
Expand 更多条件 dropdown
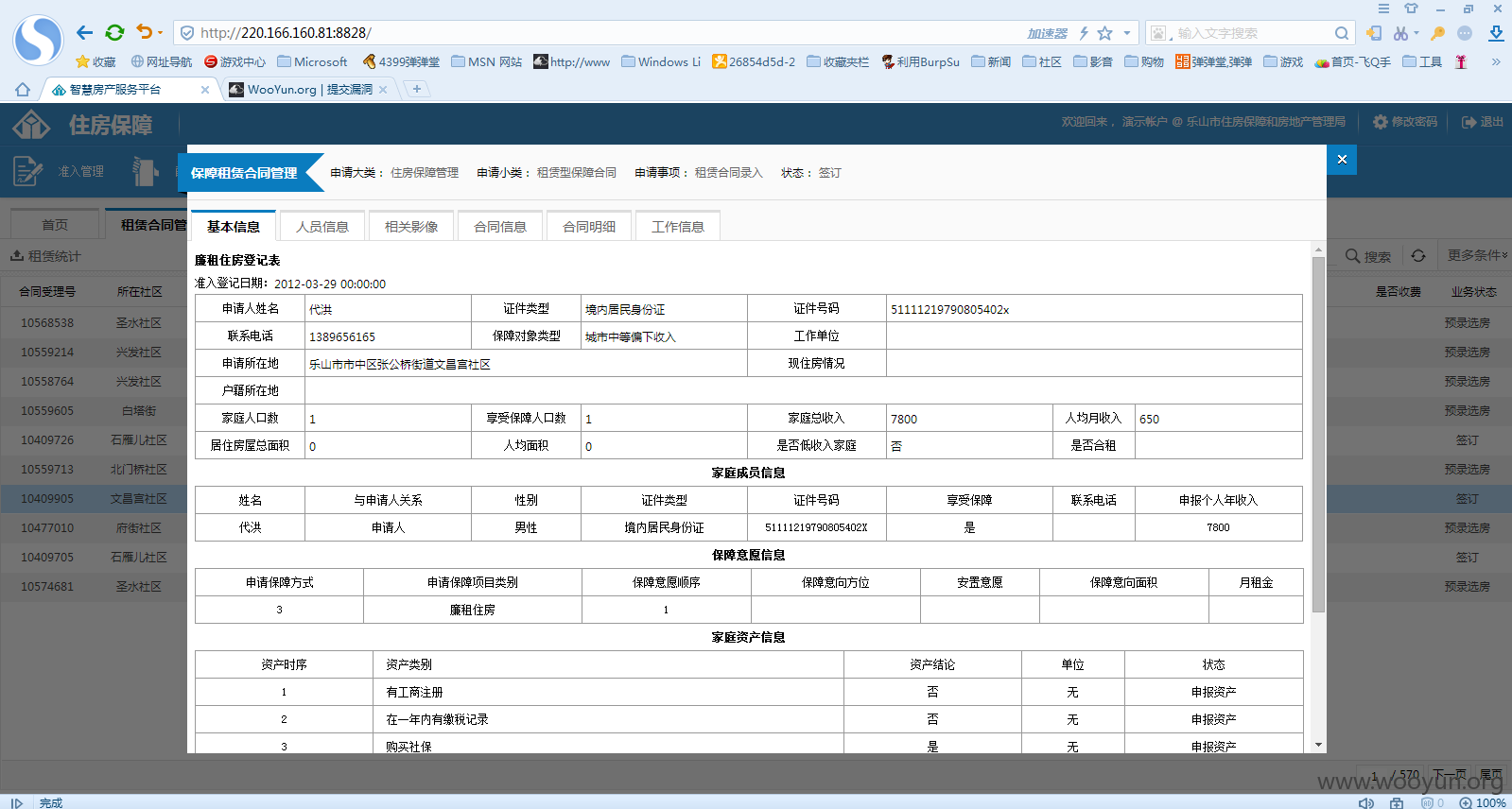point(1478,255)
